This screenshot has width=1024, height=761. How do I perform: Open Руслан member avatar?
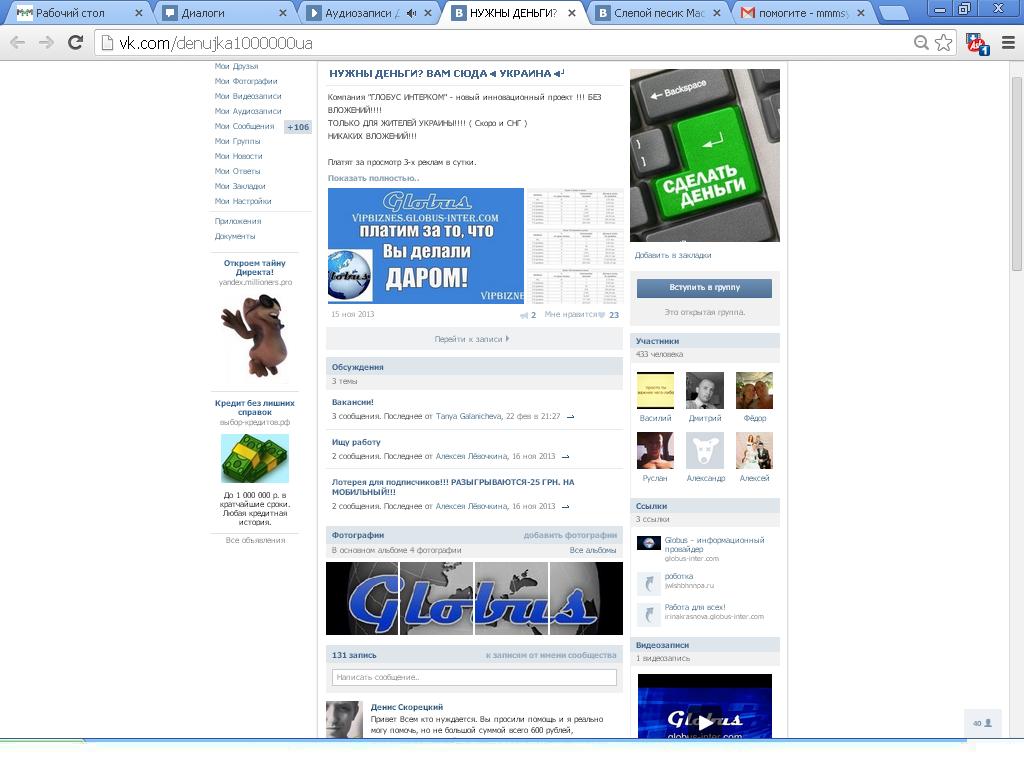[655, 451]
